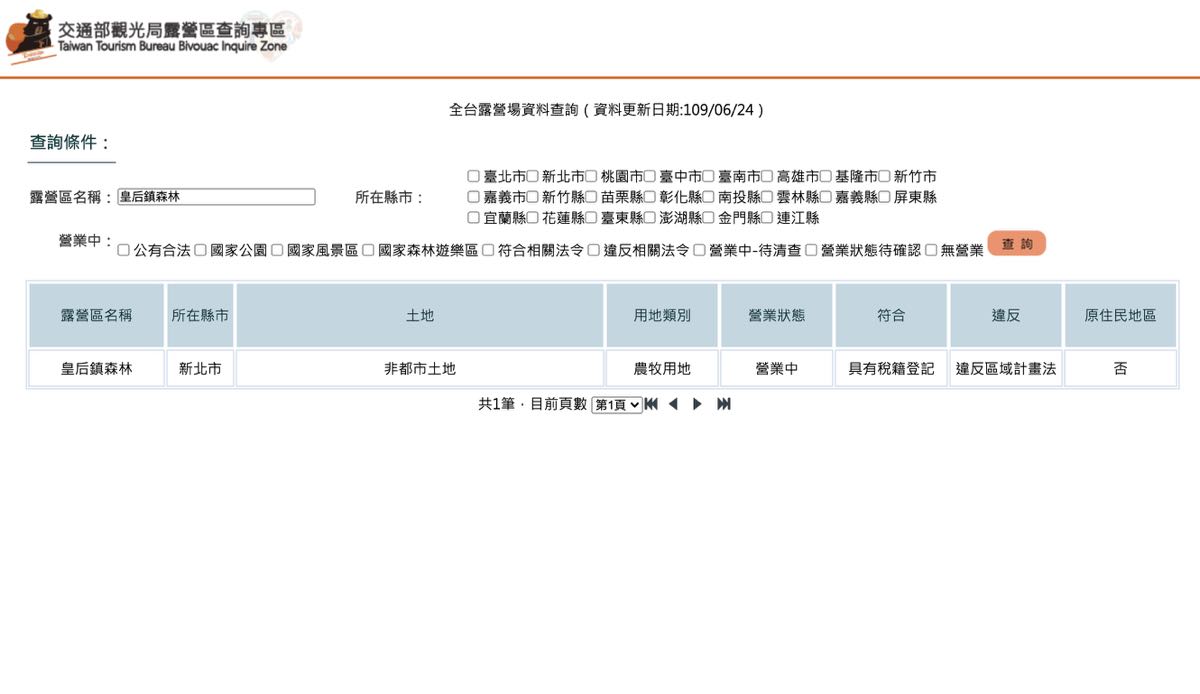Screen dimensions: 1200x694
Task: Toggle the 高雄市 checkbox
Action: click(x=767, y=176)
